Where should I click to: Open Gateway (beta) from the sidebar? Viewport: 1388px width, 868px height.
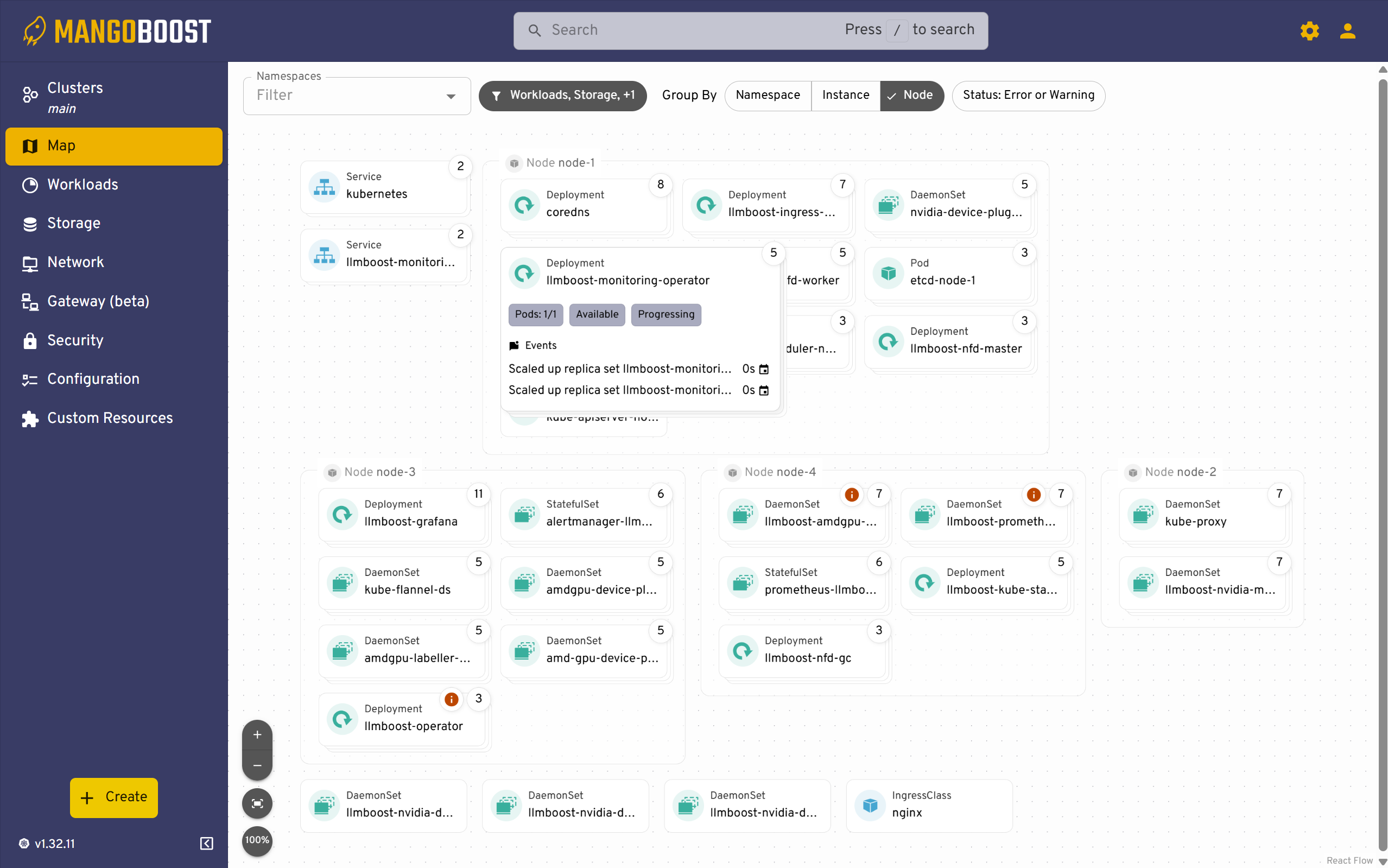30,301
